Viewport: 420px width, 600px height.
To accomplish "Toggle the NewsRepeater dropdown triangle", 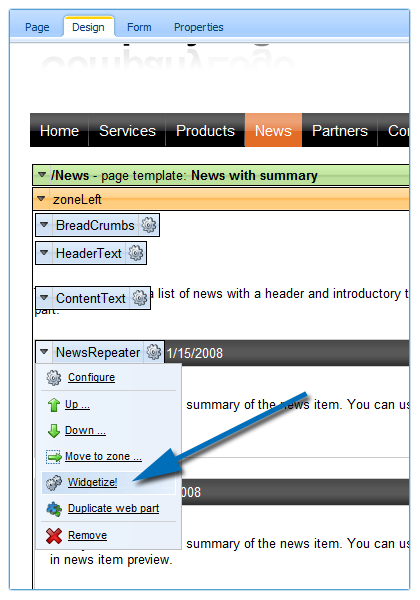I will 44,351.
